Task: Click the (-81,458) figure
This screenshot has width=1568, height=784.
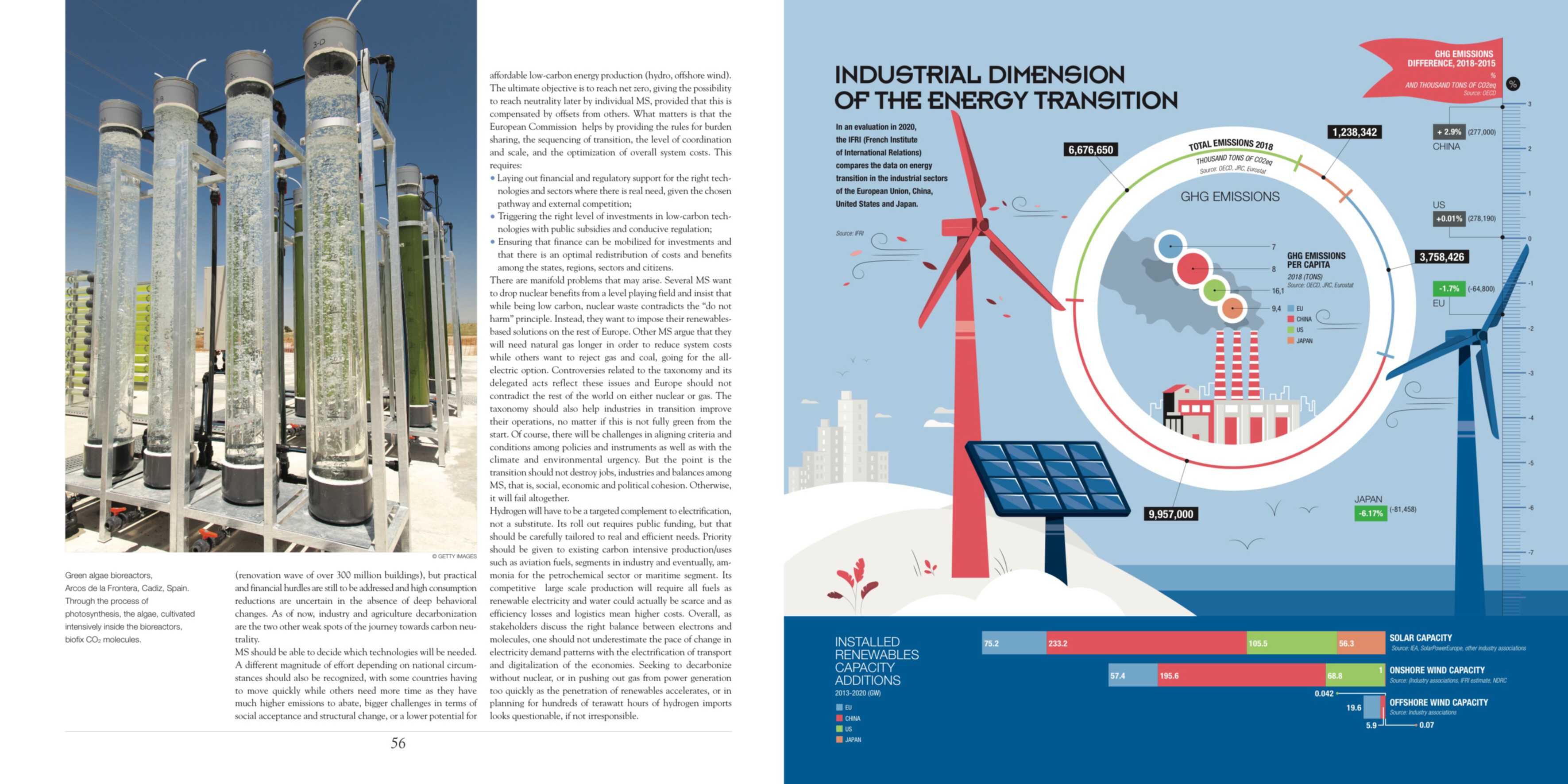Action: 1402,510
